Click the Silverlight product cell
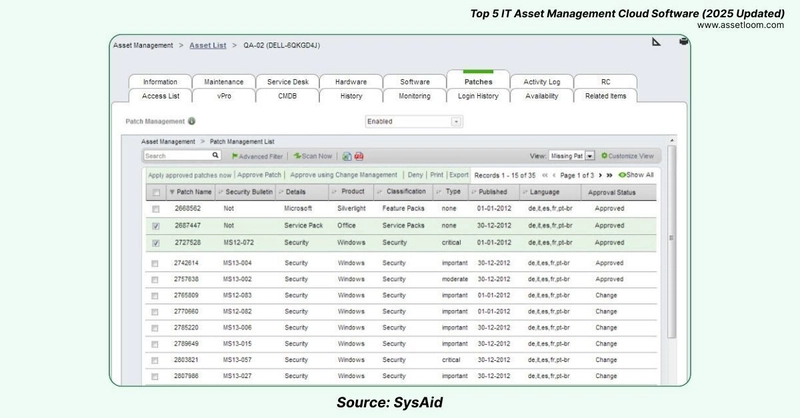This screenshot has width=800, height=418. 352,208
